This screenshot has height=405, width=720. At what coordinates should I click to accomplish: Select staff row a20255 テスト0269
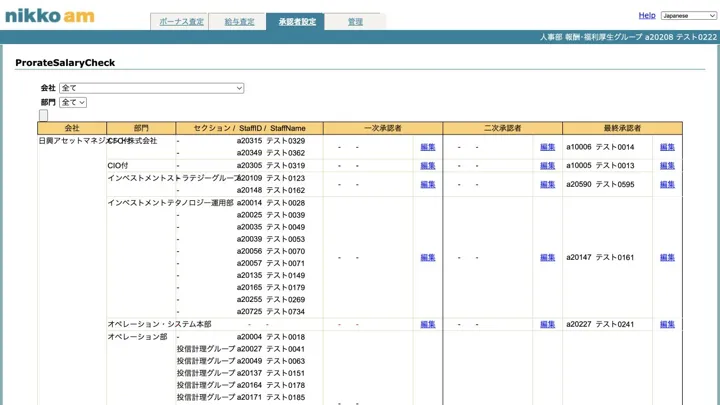click(271, 299)
